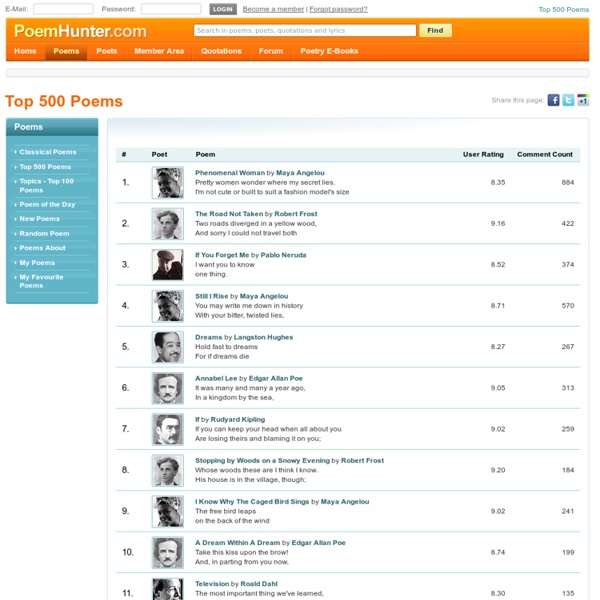
Task: Go to Home in navigation bar
Action: 25,51
